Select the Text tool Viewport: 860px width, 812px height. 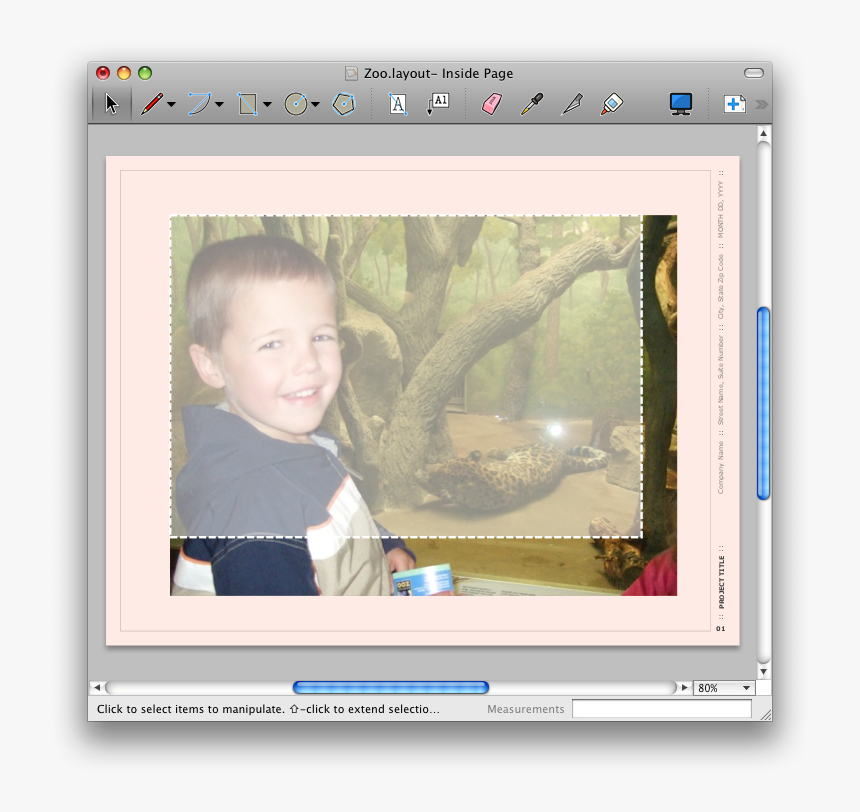click(x=398, y=104)
